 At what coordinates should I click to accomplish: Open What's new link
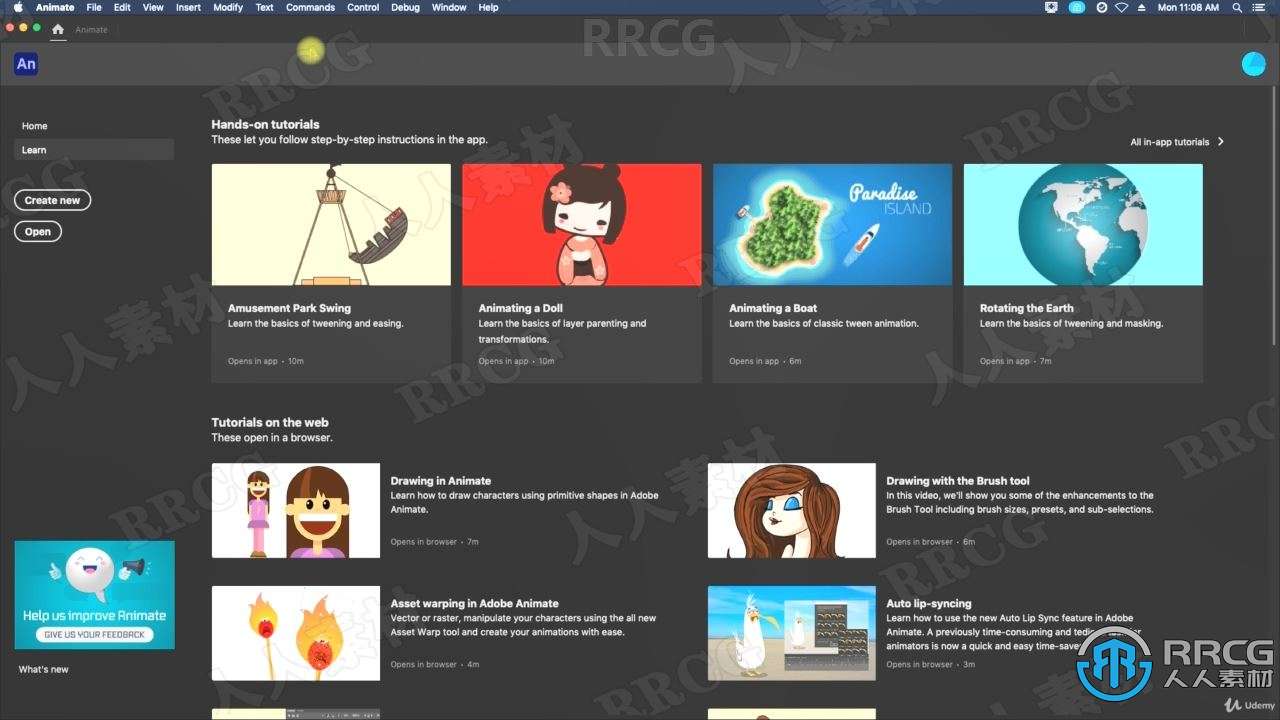[44, 669]
